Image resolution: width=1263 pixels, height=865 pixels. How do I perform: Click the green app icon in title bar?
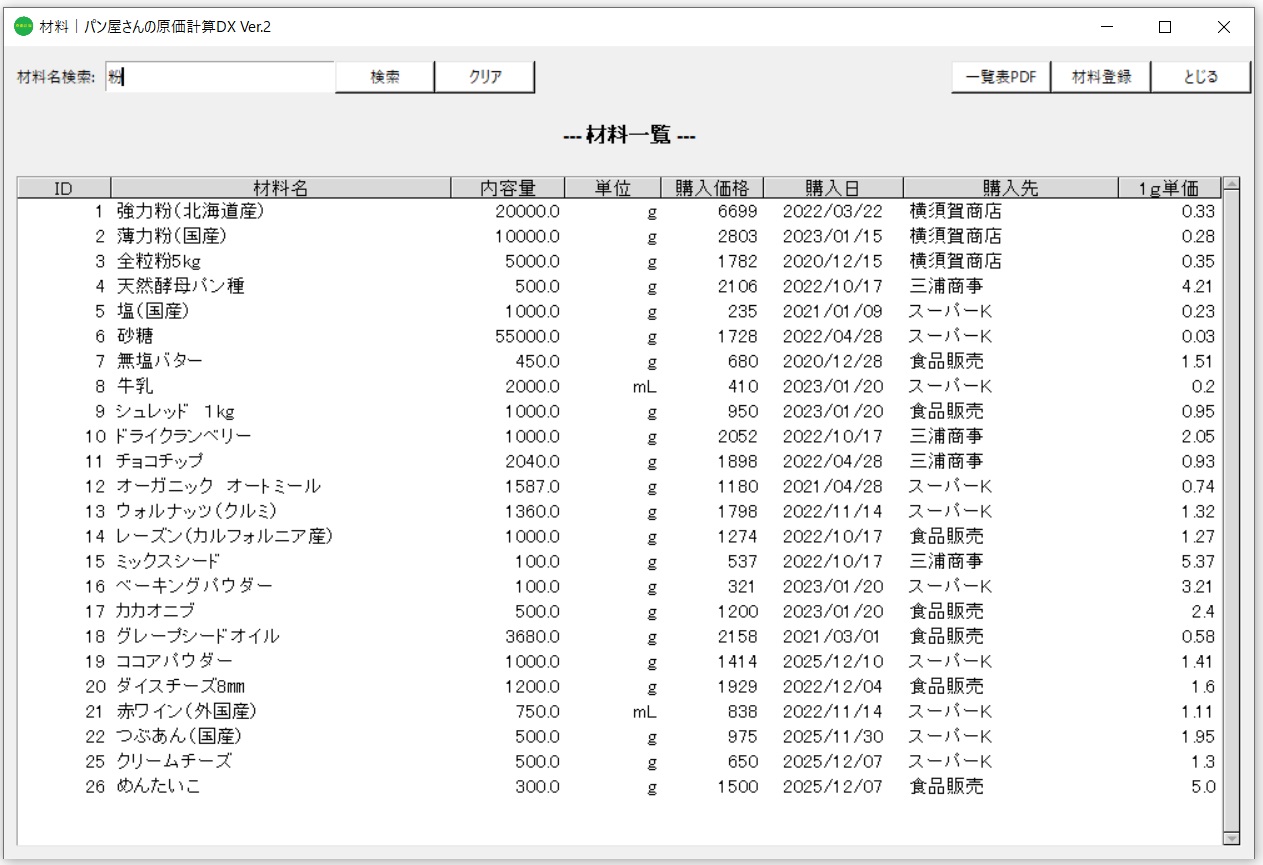coord(23,27)
